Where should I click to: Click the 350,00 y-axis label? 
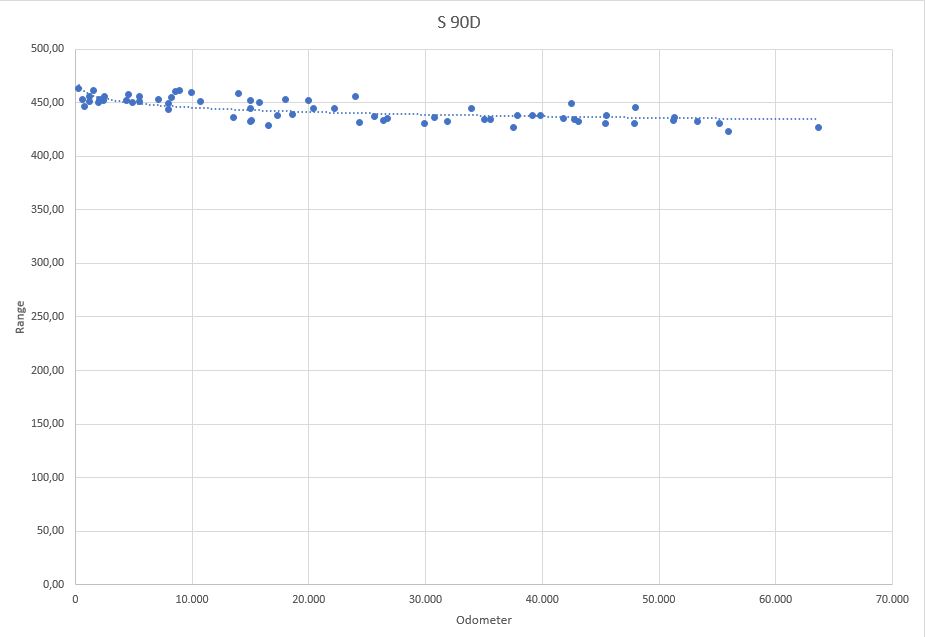click(x=48, y=209)
